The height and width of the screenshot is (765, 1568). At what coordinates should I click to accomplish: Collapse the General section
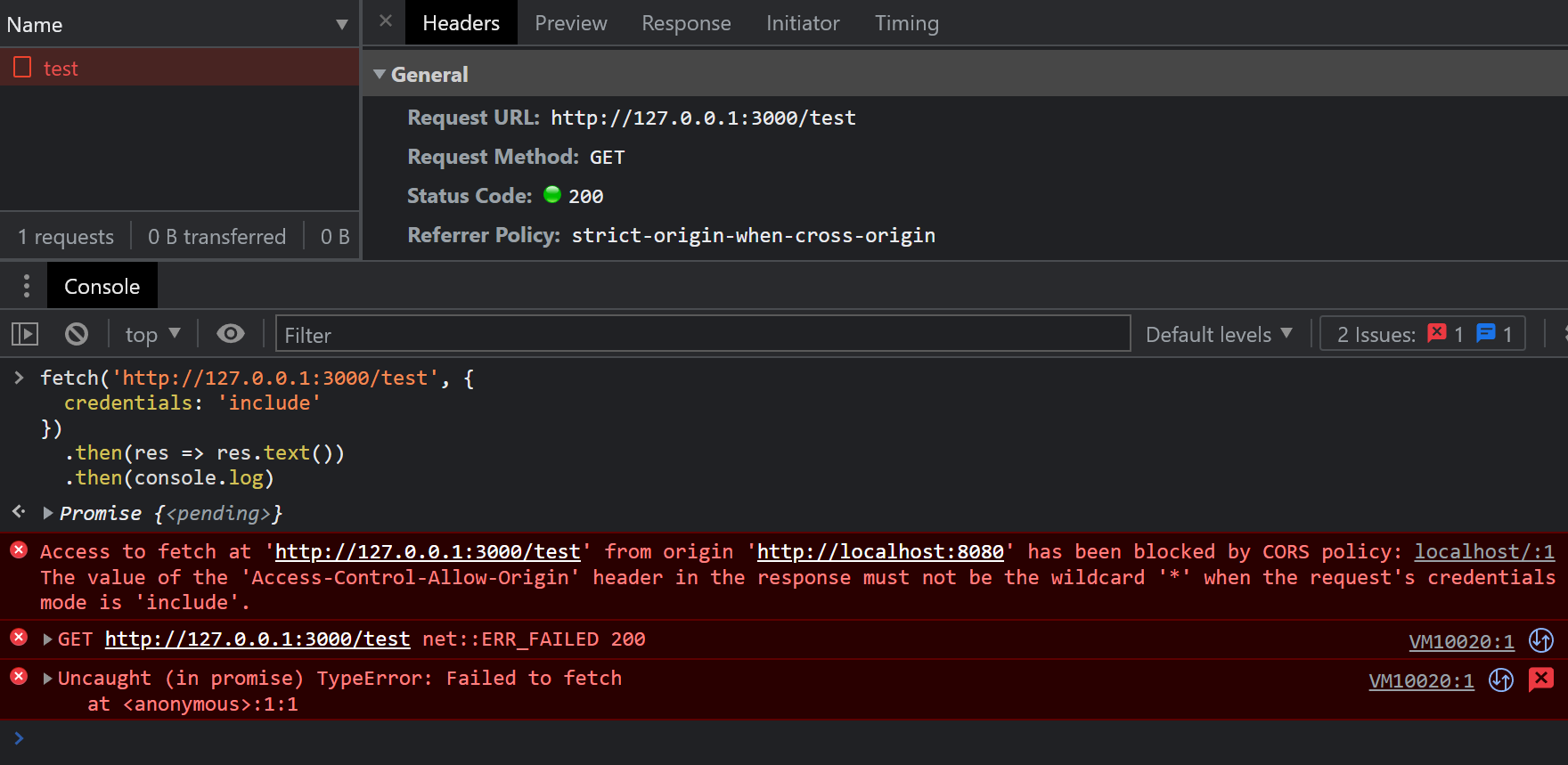(x=380, y=75)
